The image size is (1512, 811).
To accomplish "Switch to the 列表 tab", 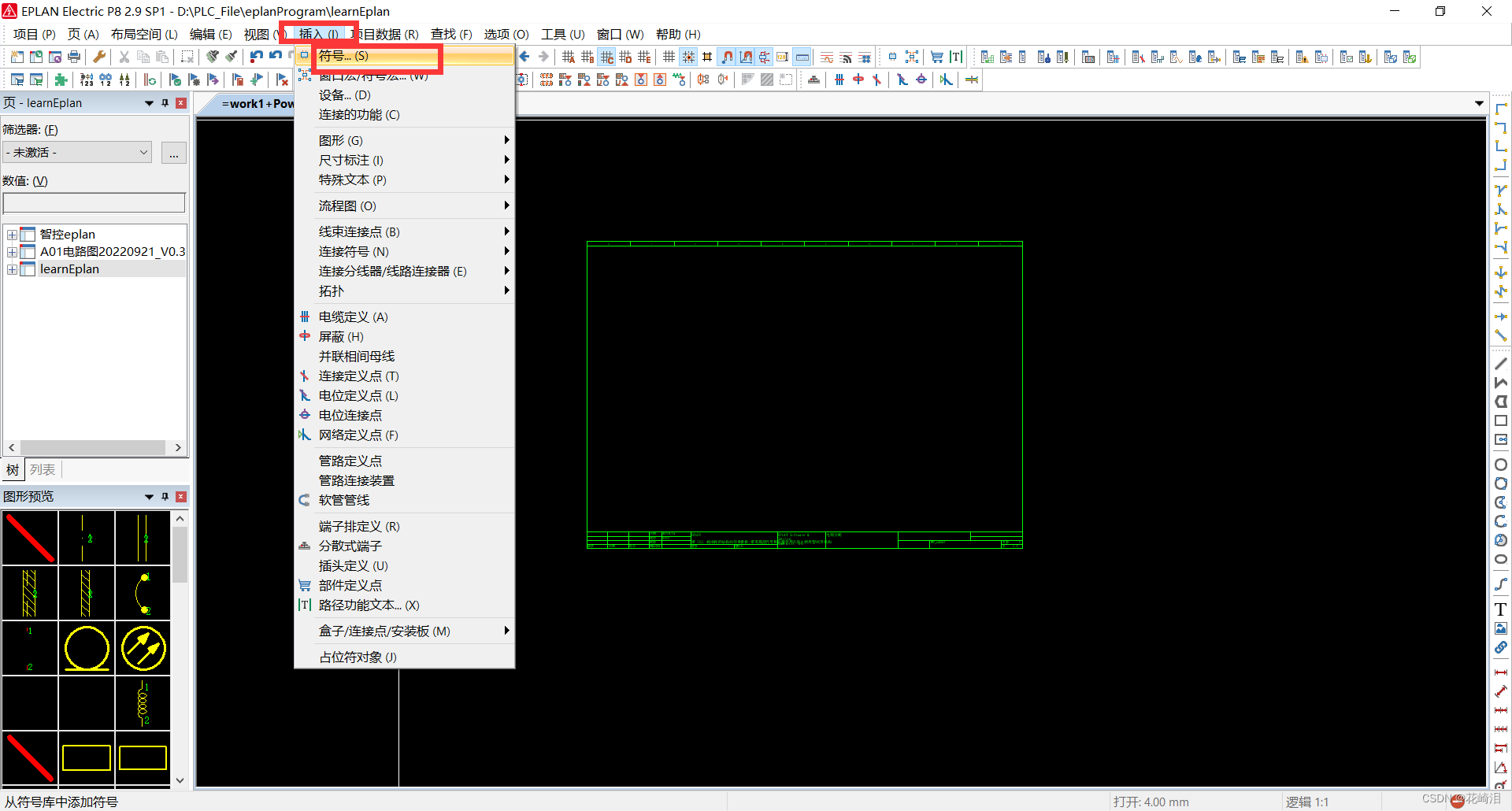I will [43, 470].
